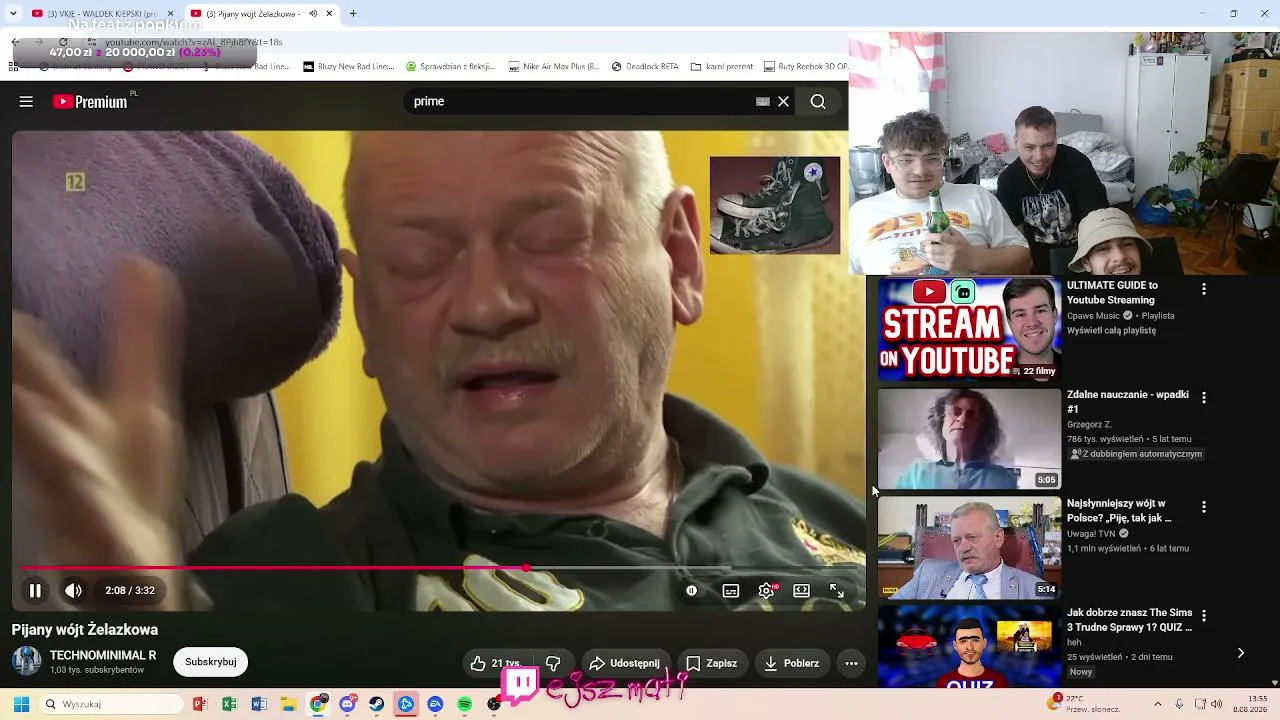
Task: Open the 'karol prezent' bookmarks folder
Action: pyautogui.click(x=721, y=67)
